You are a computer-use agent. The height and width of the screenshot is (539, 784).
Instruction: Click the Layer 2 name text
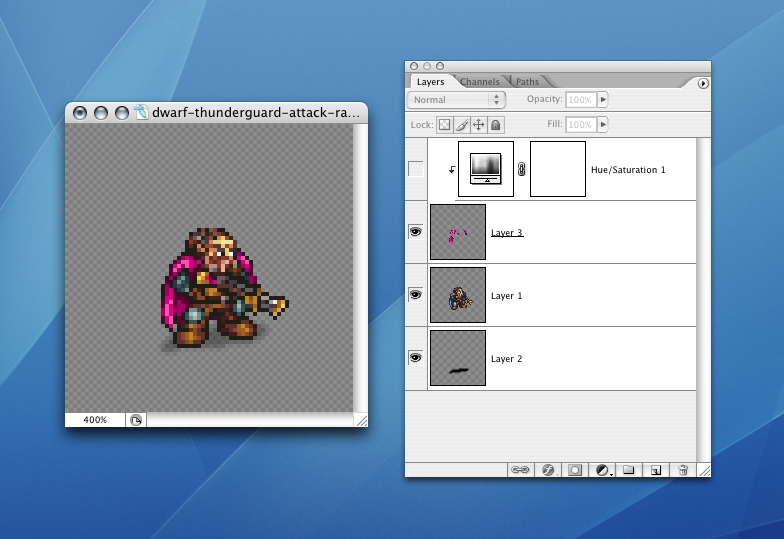506,358
